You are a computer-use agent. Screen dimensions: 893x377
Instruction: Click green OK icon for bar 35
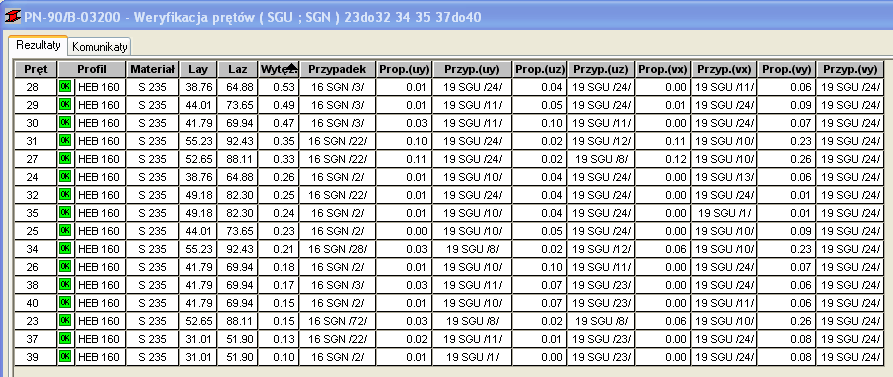(x=65, y=212)
